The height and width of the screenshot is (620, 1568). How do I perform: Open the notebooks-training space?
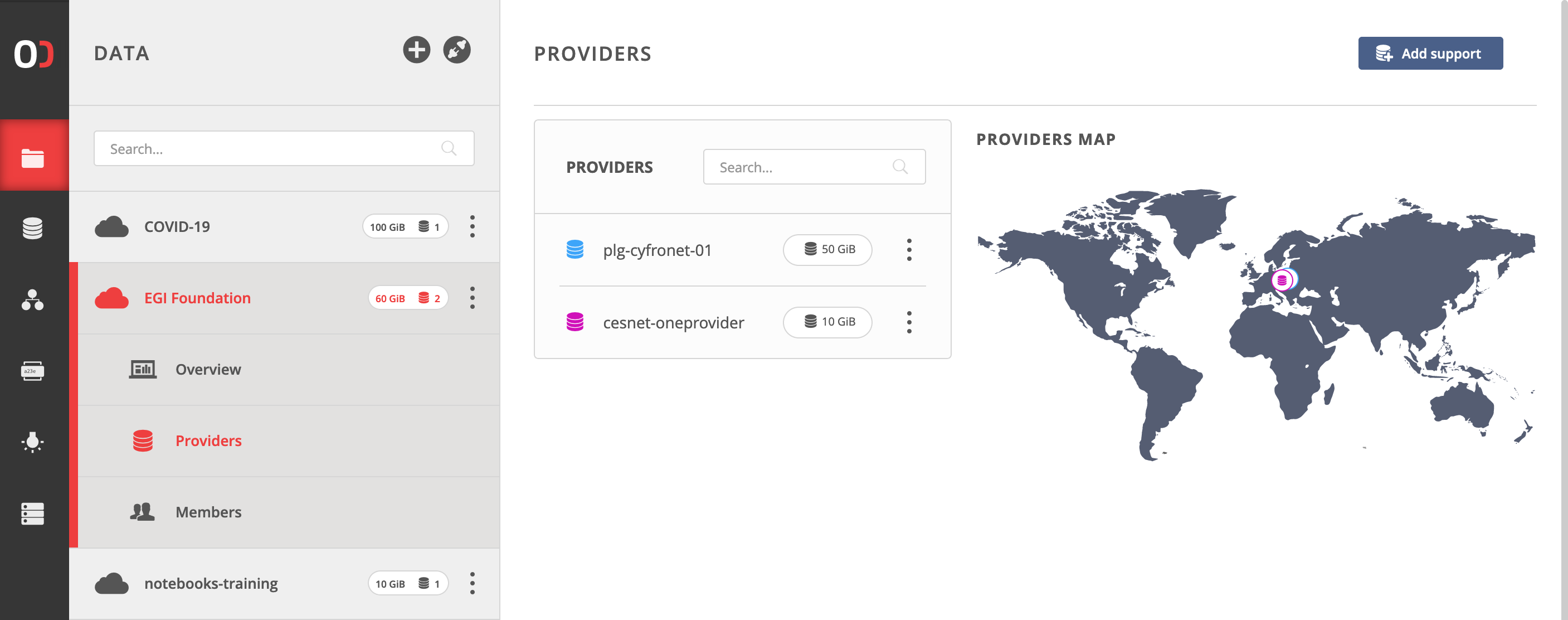[211, 583]
